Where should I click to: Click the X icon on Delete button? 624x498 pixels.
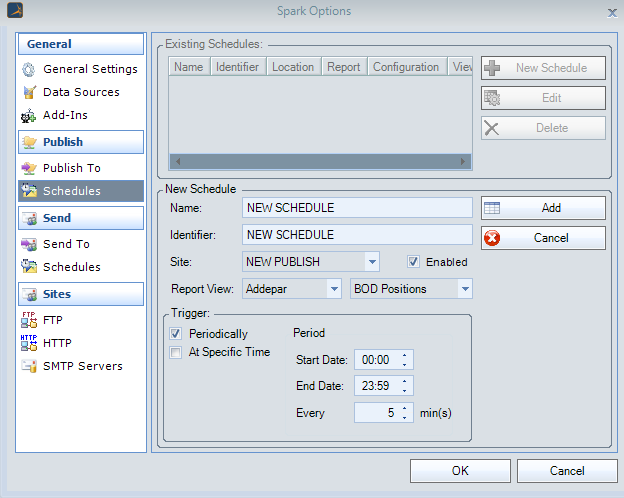[x=492, y=128]
